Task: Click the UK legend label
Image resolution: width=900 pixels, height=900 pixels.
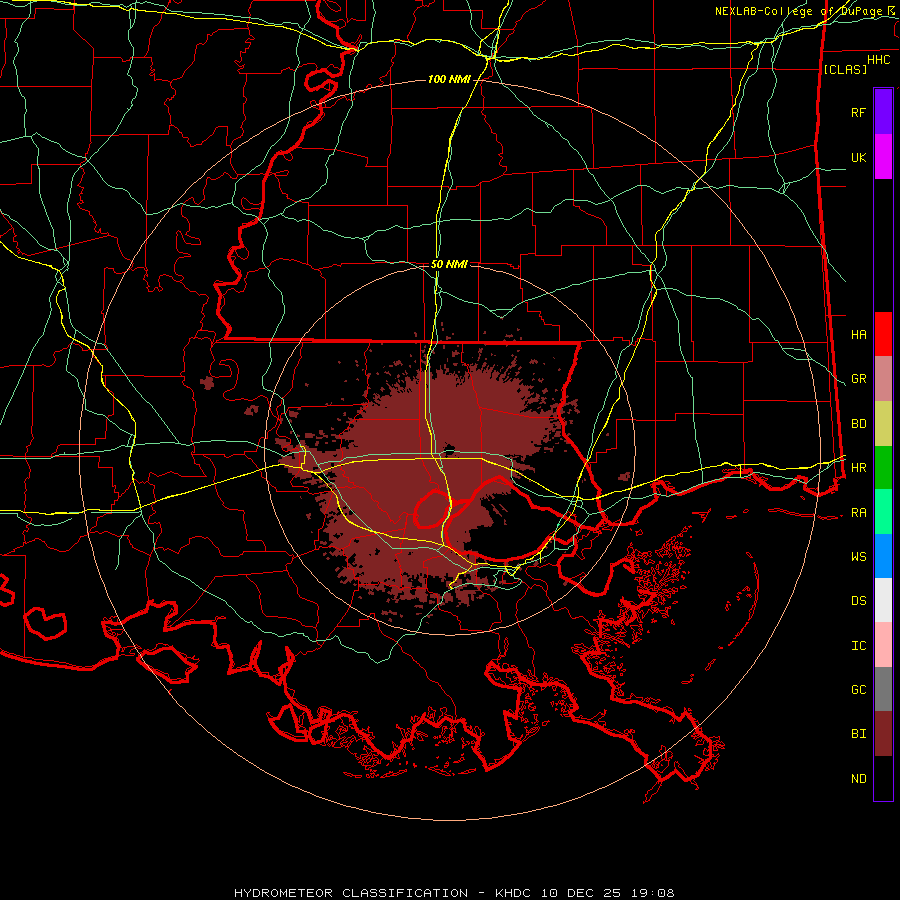Action: point(858,157)
